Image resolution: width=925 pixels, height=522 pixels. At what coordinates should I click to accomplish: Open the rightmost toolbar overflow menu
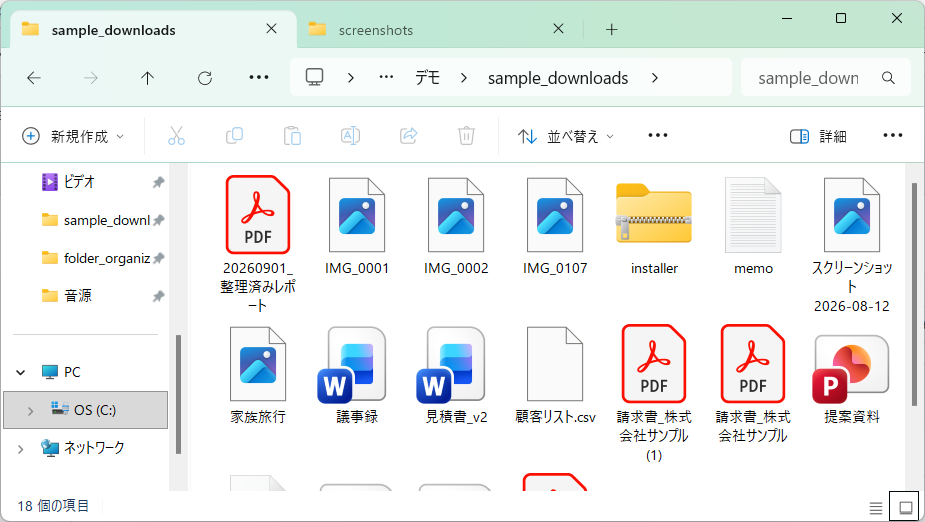(893, 136)
